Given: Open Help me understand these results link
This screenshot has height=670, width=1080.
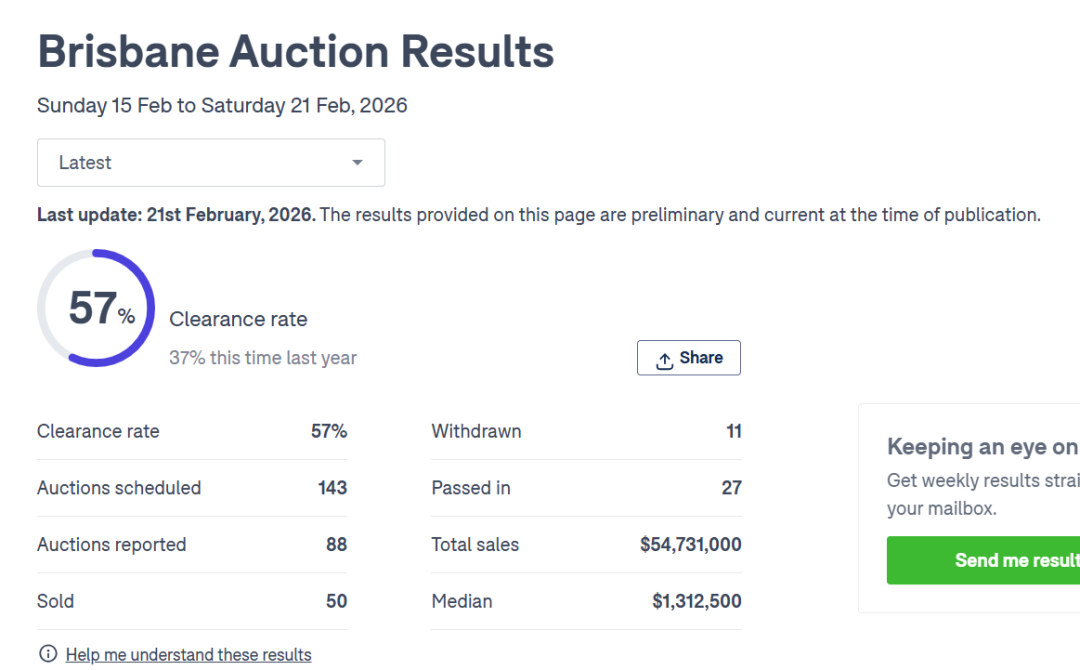Looking at the screenshot, I should click(188, 655).
